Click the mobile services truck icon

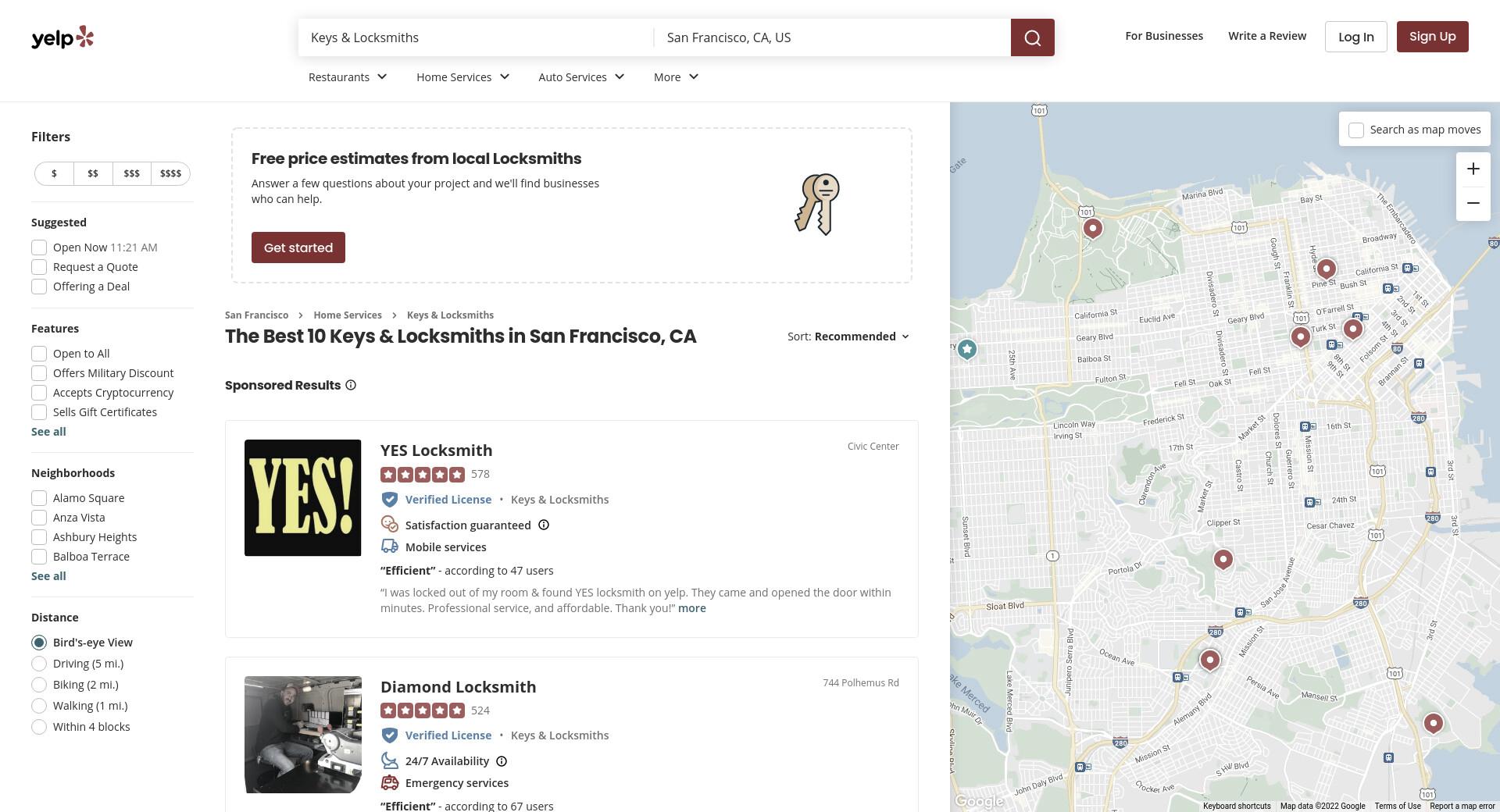pyautogui.click(x=389, y=547)
